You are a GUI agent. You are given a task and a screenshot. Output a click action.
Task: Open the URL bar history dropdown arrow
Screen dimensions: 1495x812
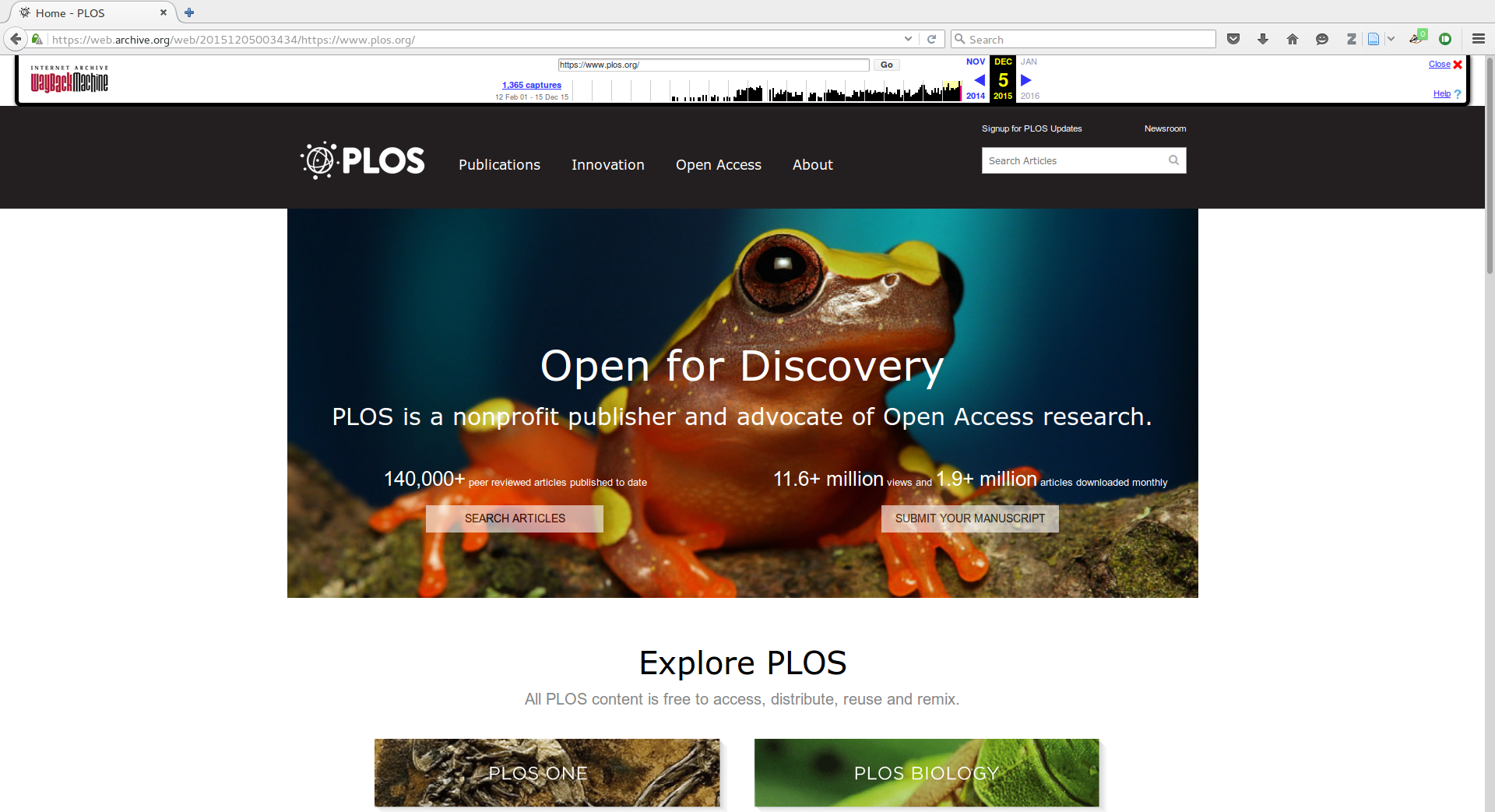tap(908, 39)
